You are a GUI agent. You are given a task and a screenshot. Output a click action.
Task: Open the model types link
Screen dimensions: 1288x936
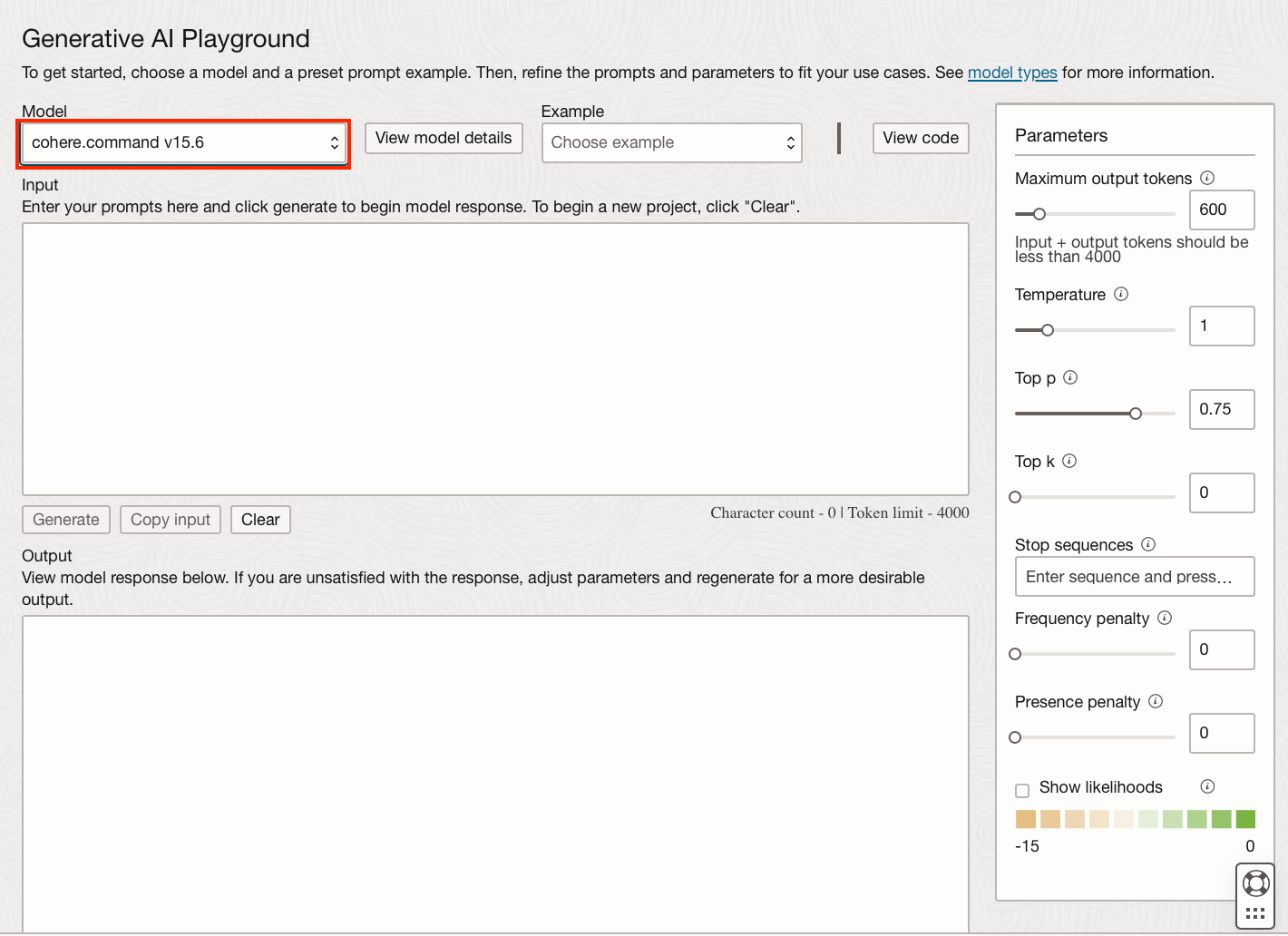point(1012,73)
